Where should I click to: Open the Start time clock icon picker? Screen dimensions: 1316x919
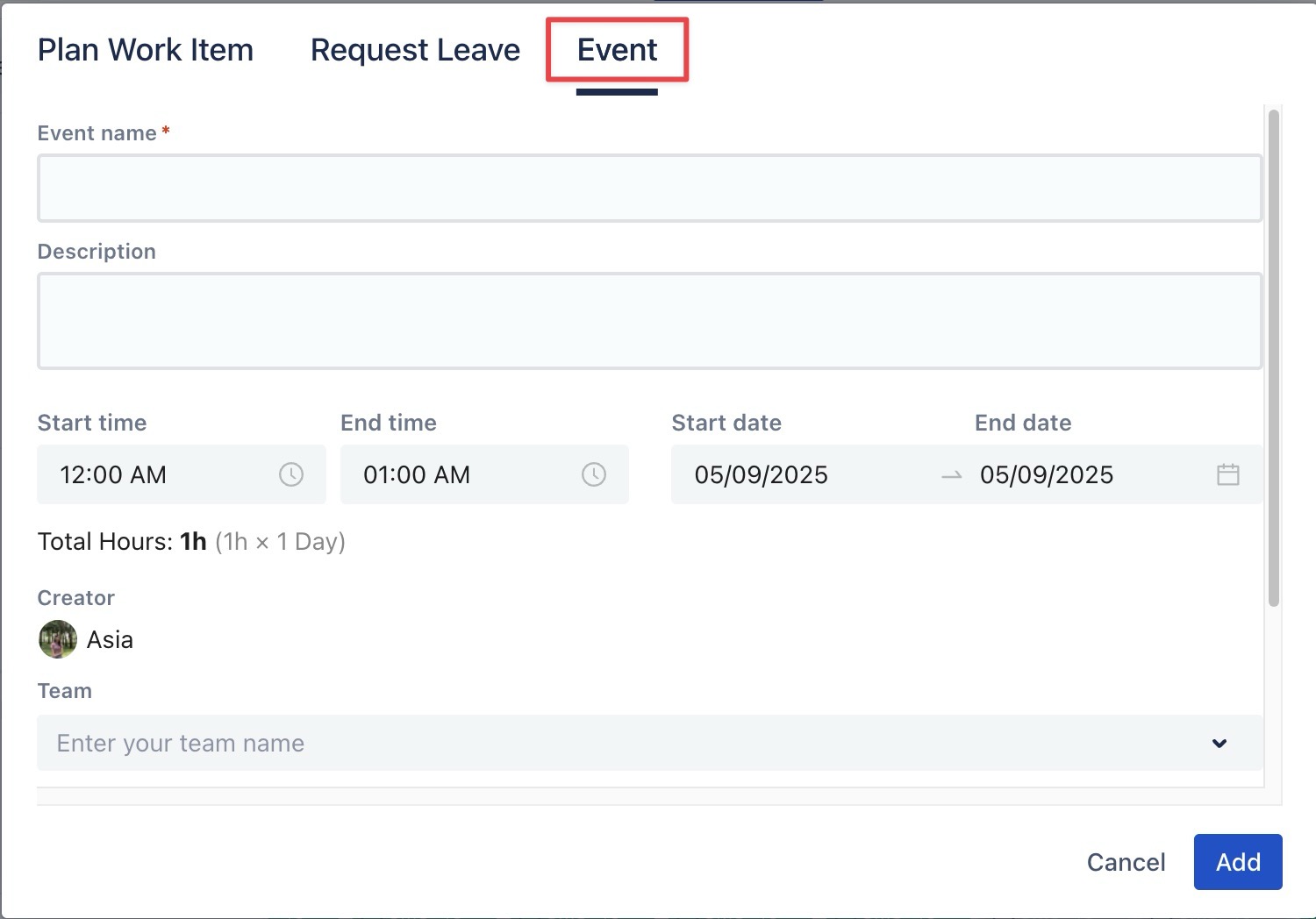(x=291, y=475)
